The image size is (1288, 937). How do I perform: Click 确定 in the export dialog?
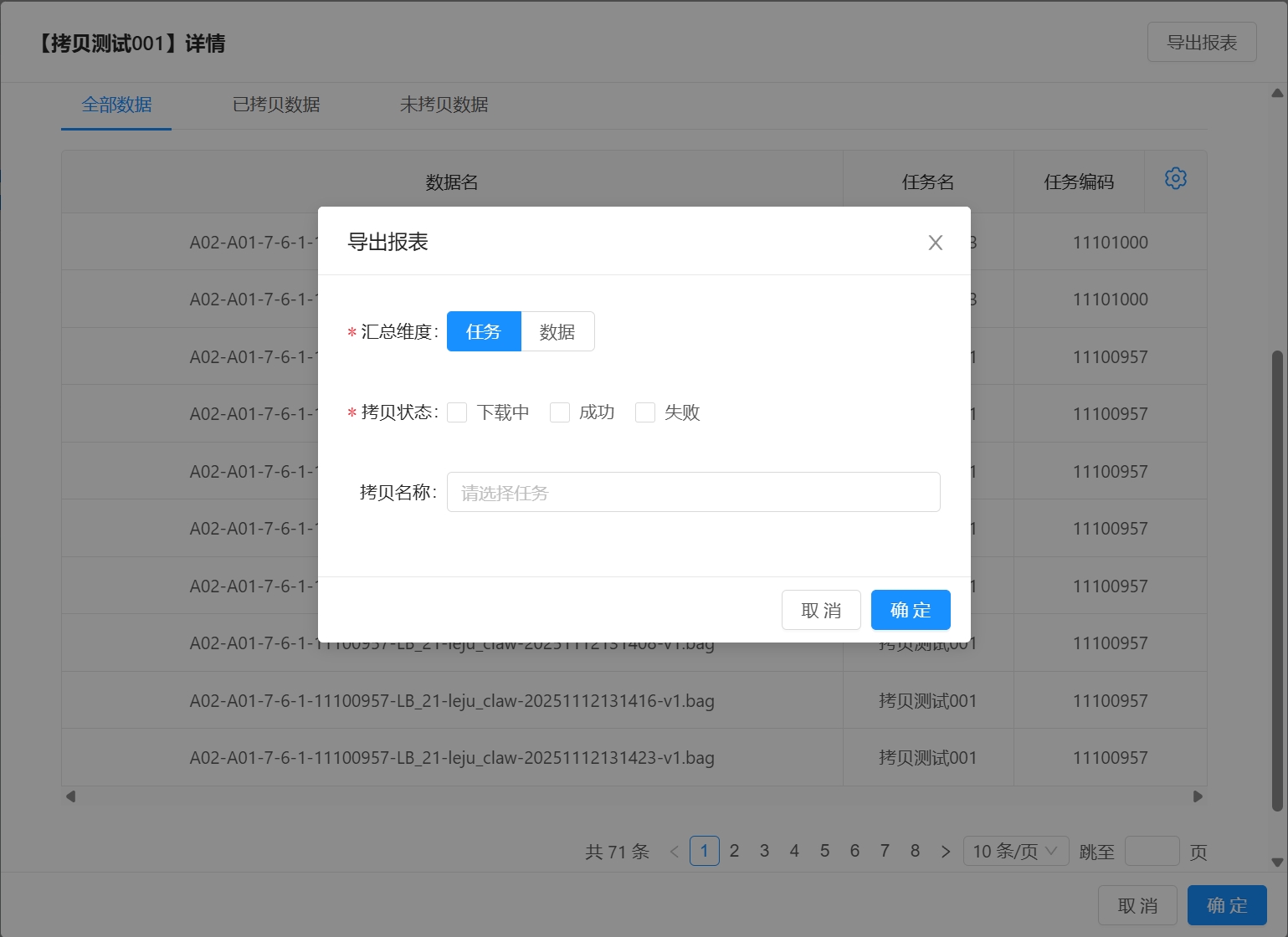click(x=910, y=611)
